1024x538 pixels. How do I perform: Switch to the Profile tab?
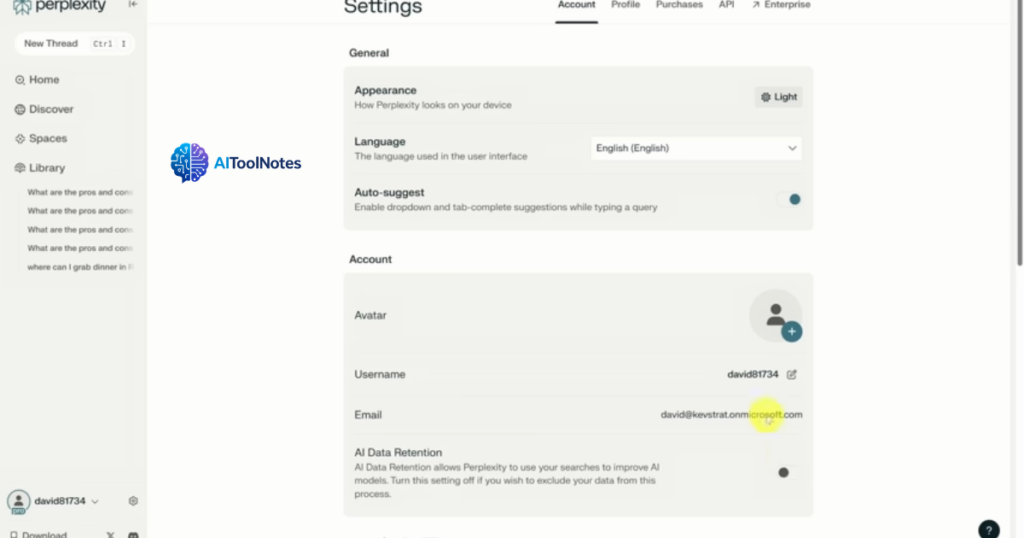625,5
